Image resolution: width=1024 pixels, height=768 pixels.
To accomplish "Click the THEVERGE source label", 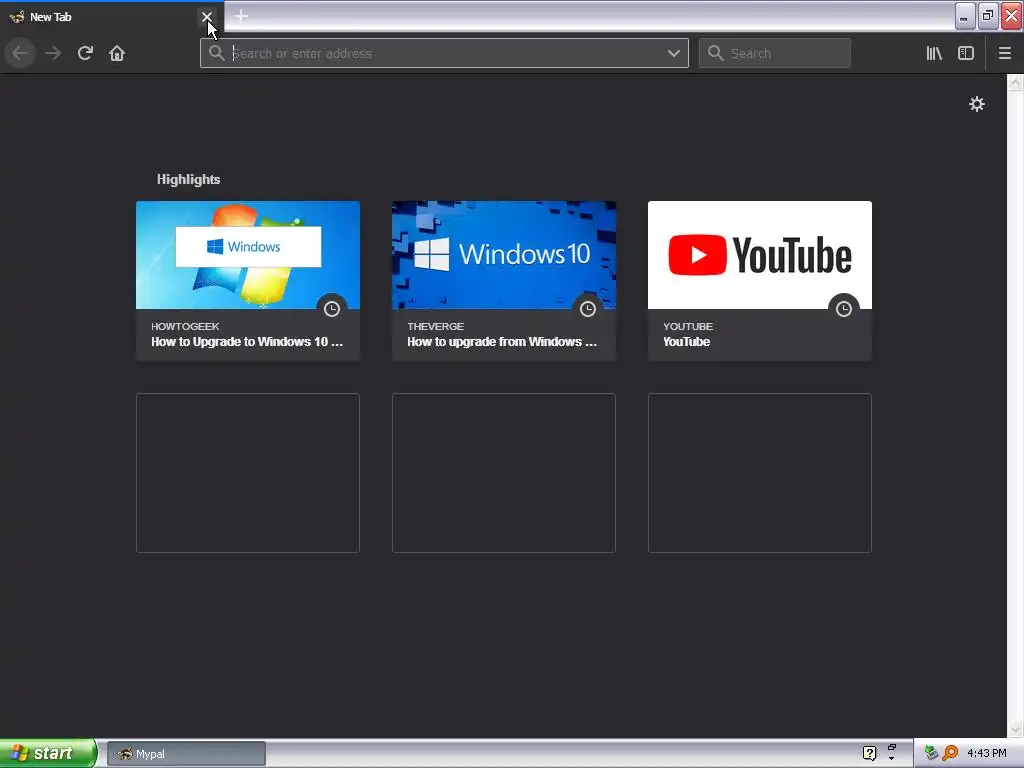I will [436, 326].
